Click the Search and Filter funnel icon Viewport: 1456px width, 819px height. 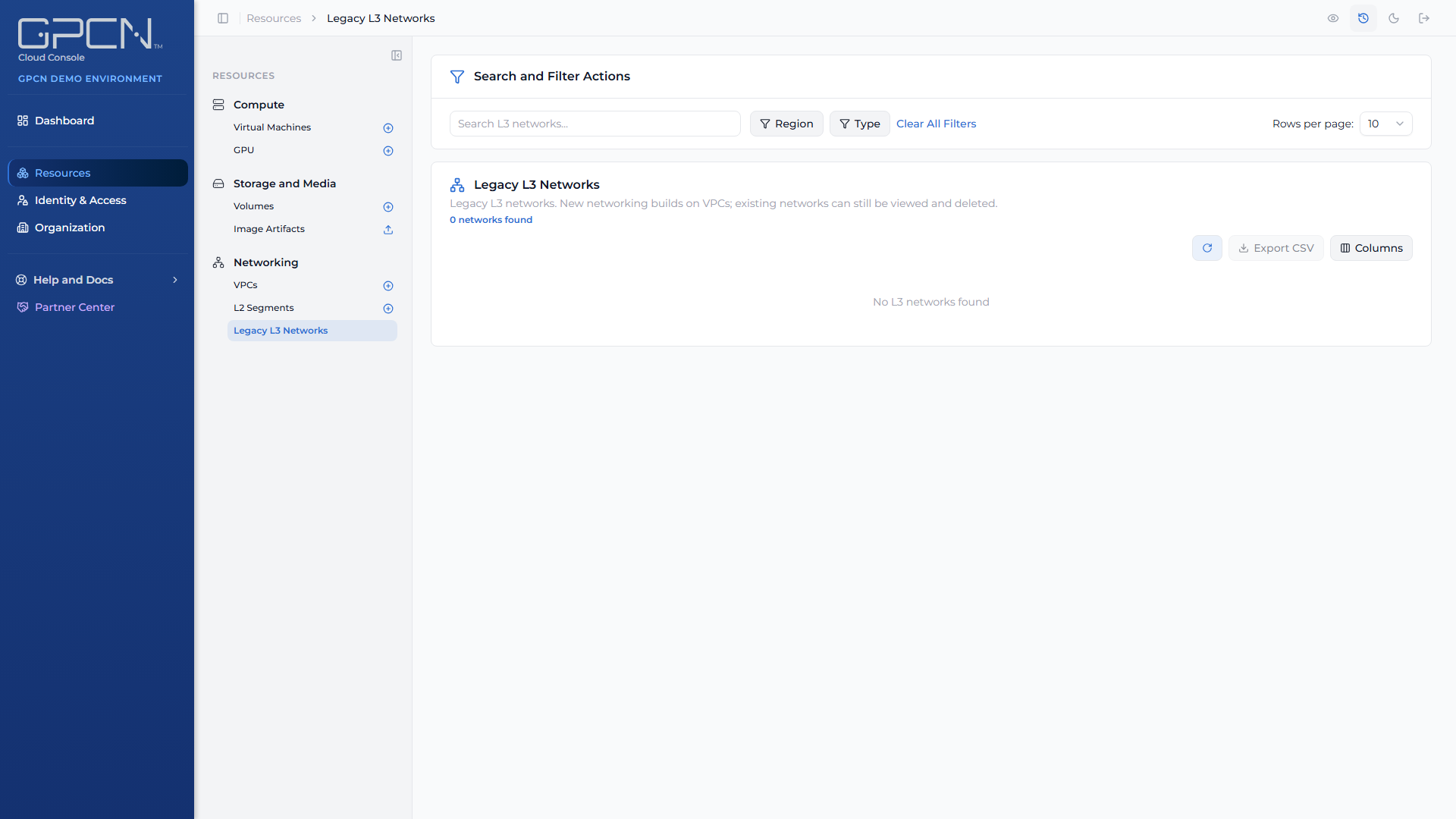(x=457, y=77)
